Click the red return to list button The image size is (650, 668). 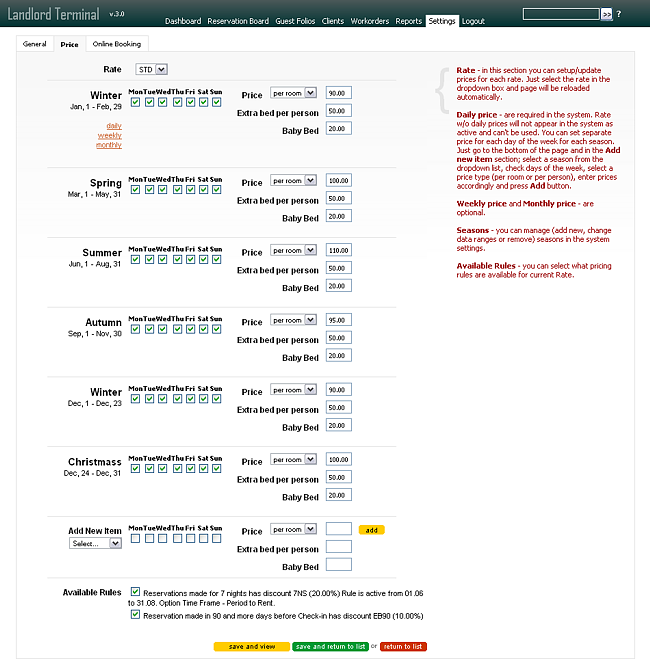pos(403,646)
